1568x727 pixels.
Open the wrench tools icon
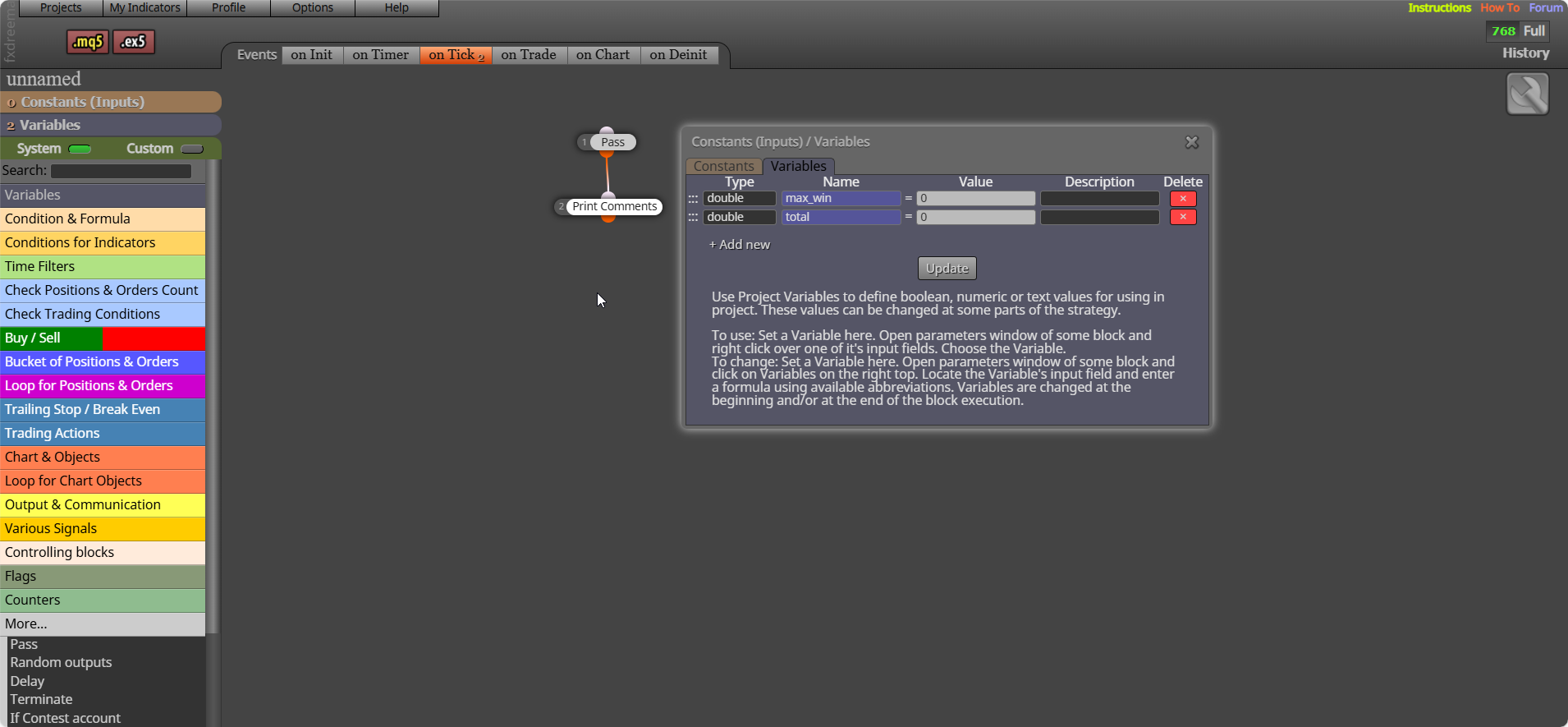click(1527, 94)
